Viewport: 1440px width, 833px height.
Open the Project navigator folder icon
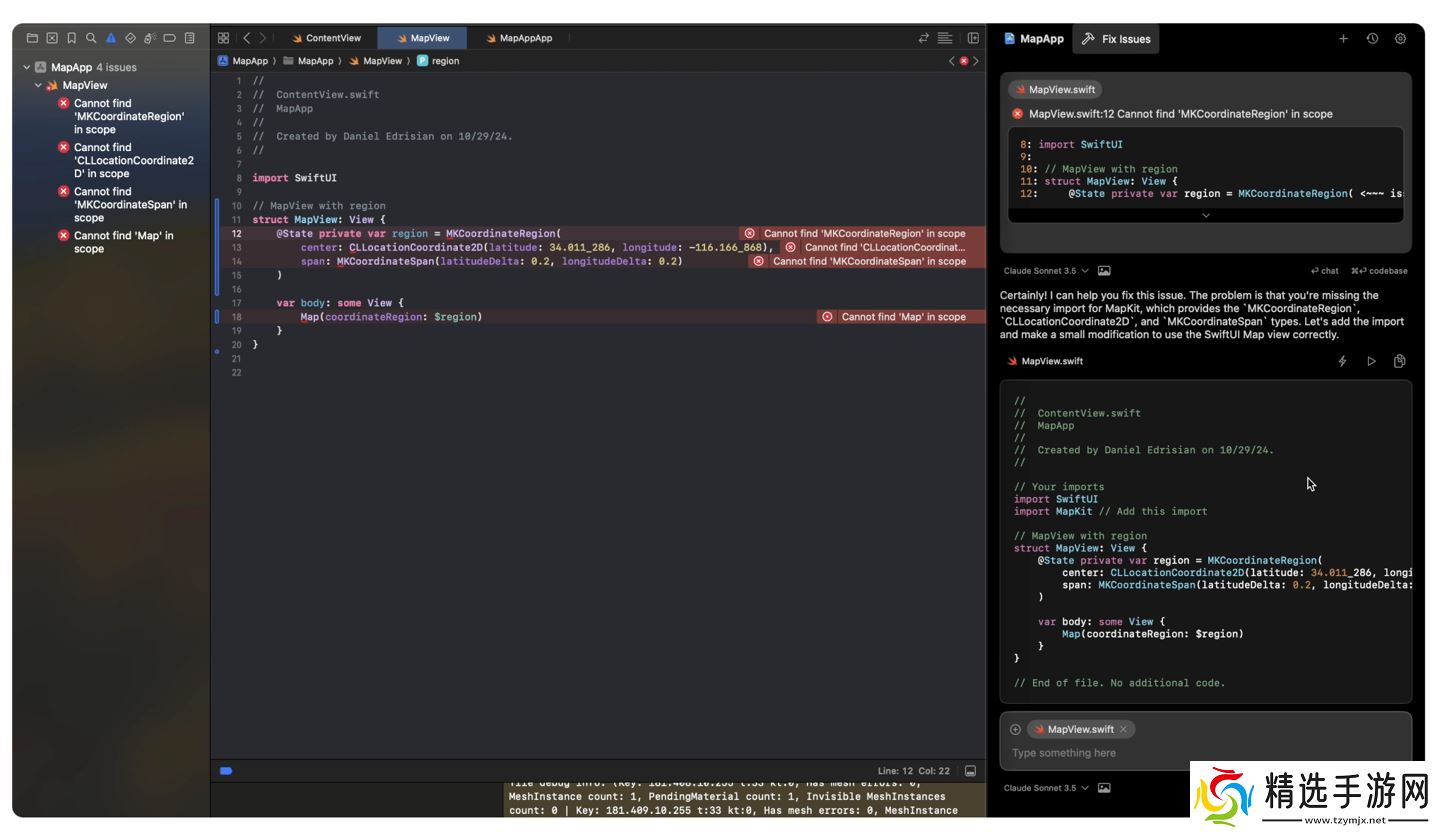click(32, 38)
